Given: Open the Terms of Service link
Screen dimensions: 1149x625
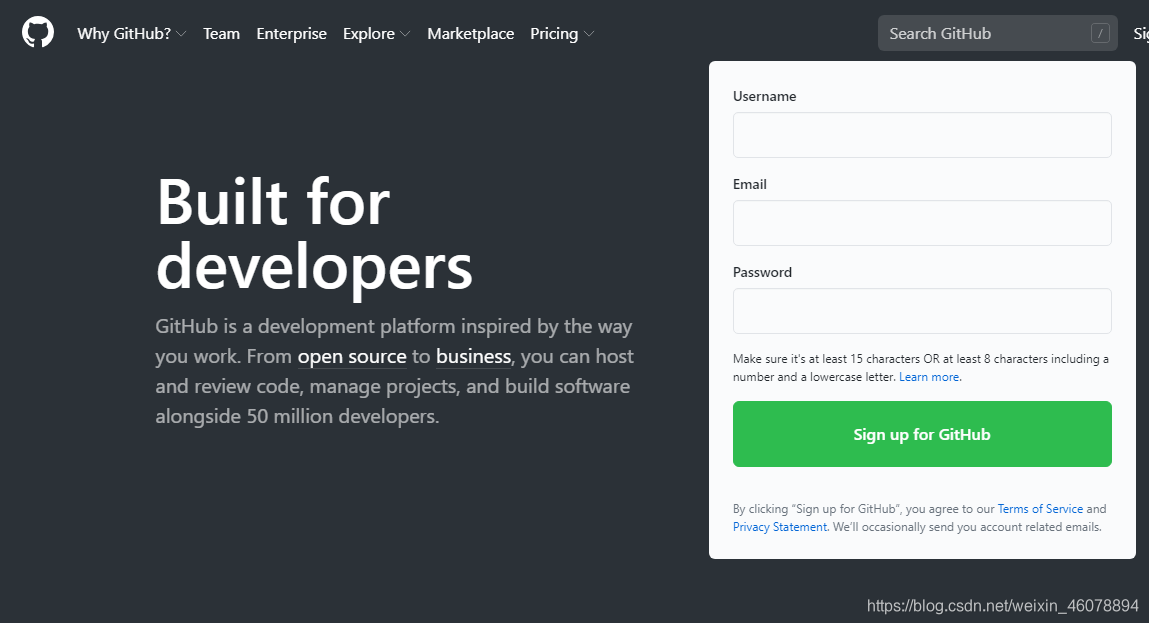Looking at the screenshot, I should tap(1040, 508).
